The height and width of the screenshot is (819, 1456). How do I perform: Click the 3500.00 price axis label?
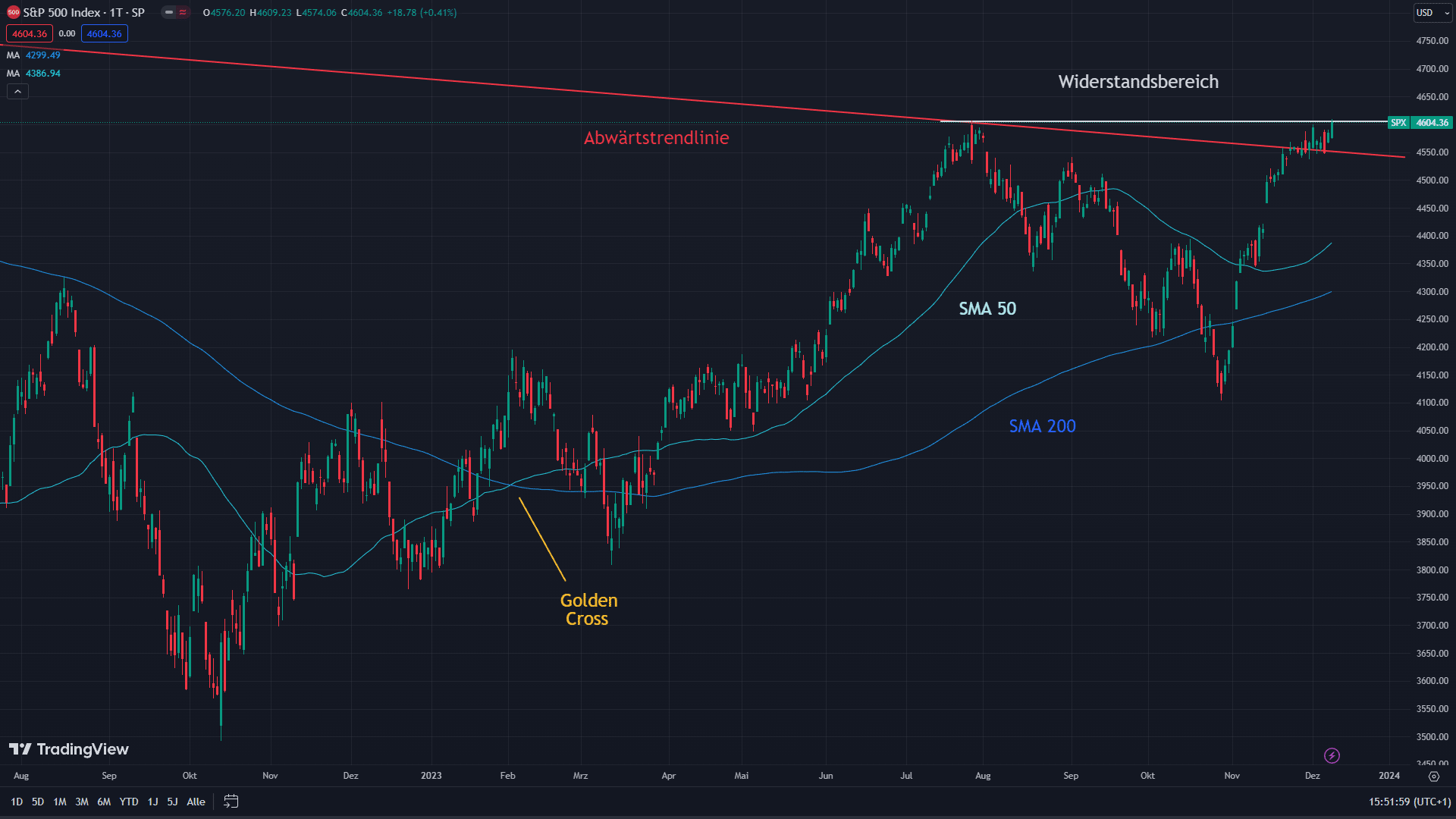[x=1432, y=736]
